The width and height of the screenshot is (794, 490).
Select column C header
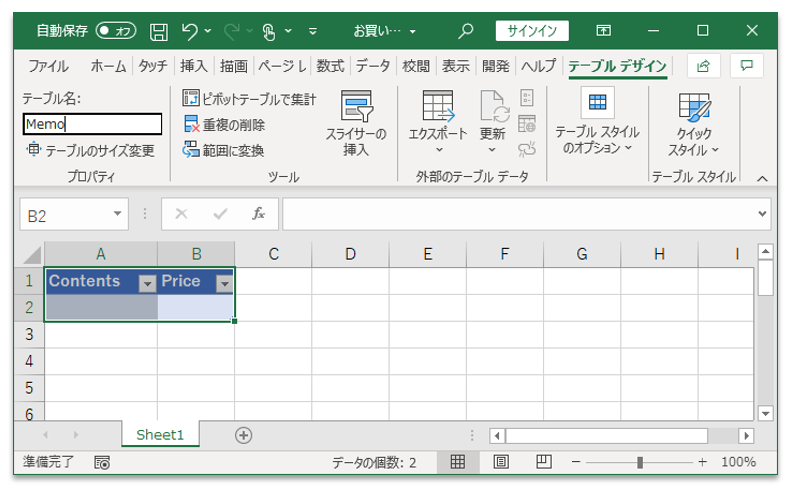click(273, 254)
